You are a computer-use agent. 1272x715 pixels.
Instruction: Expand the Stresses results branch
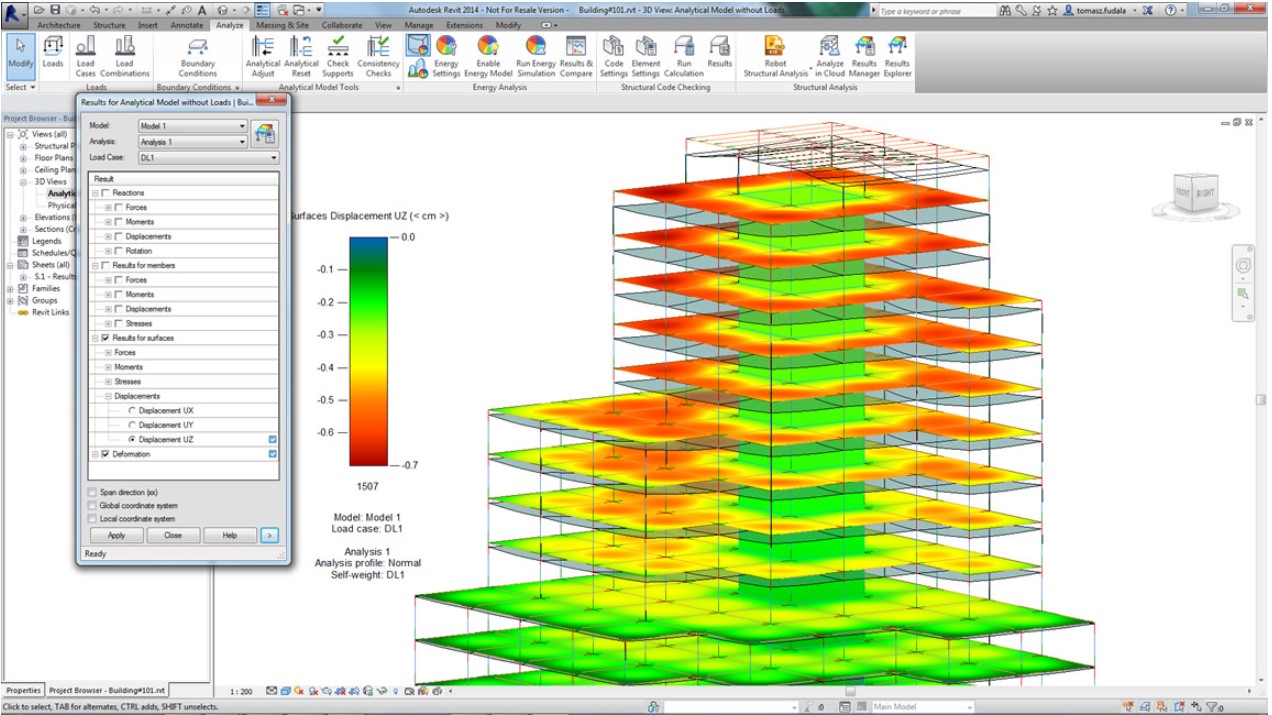pos(108,381)
